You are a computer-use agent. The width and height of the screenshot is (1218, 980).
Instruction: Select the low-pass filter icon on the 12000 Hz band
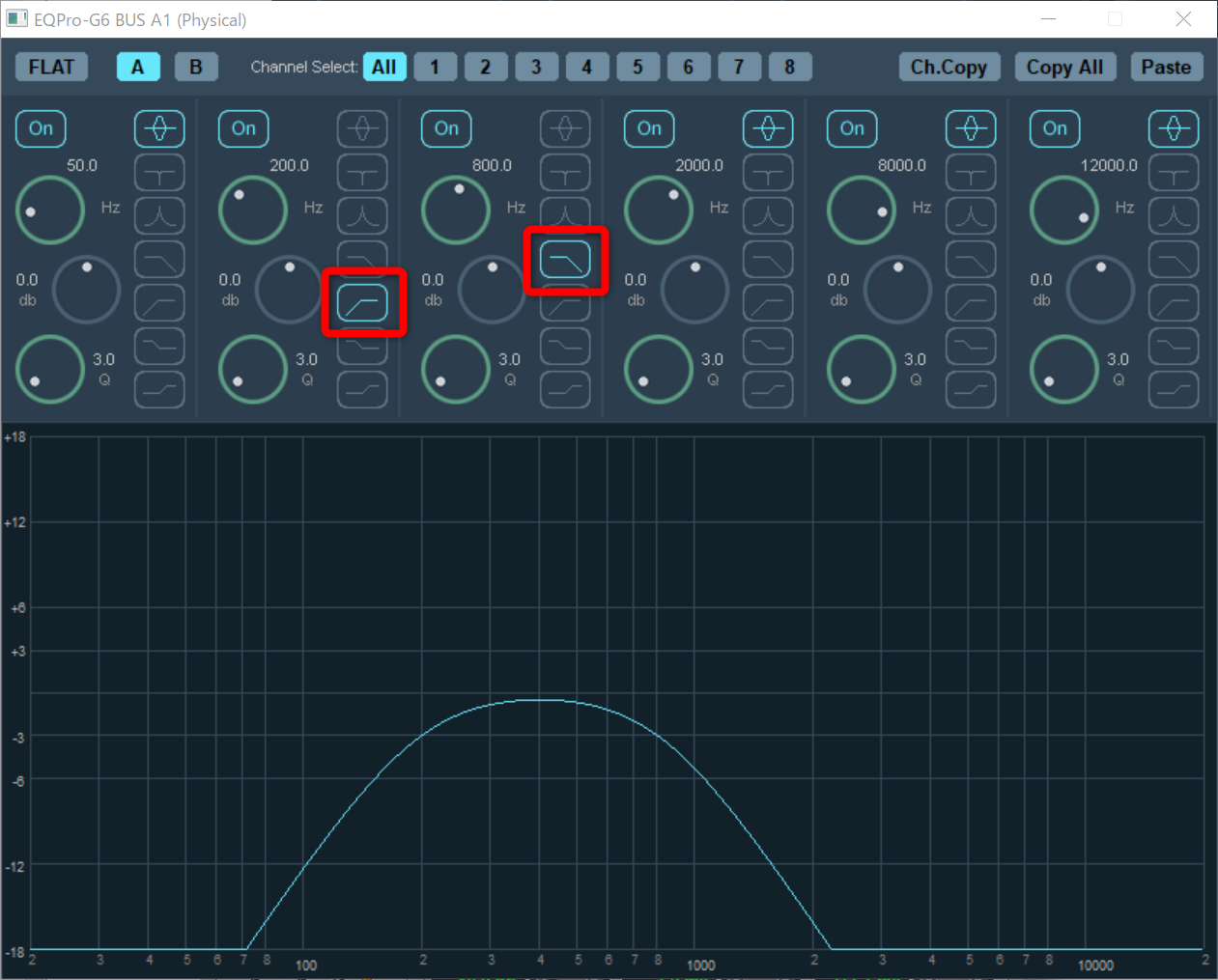pyautogui.click(x=1174, y=260)
